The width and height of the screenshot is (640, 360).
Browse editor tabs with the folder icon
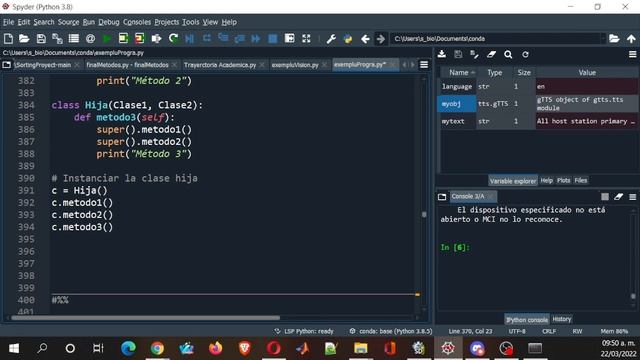point(7,64)
